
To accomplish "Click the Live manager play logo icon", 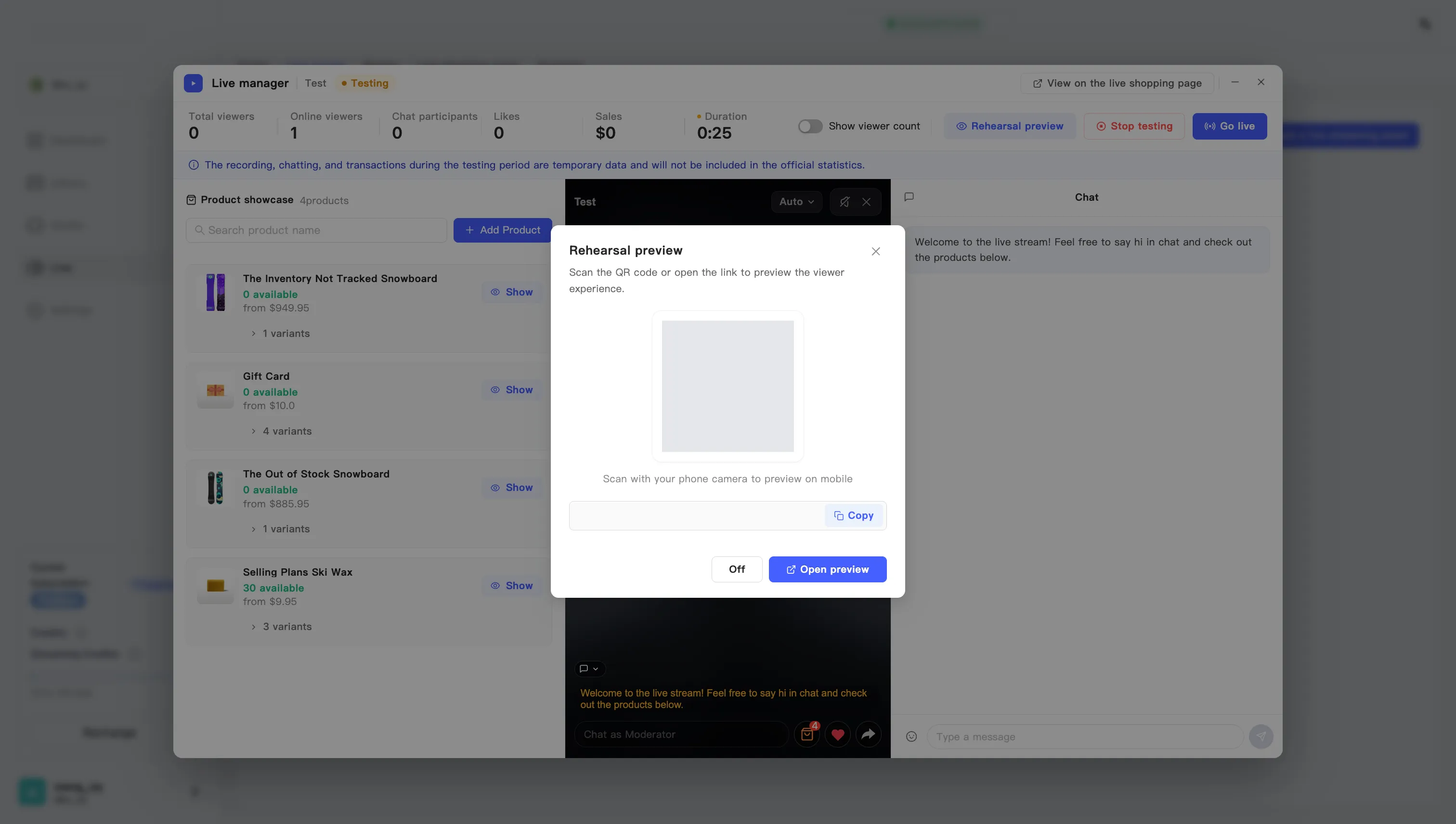I will click(193, 83).
